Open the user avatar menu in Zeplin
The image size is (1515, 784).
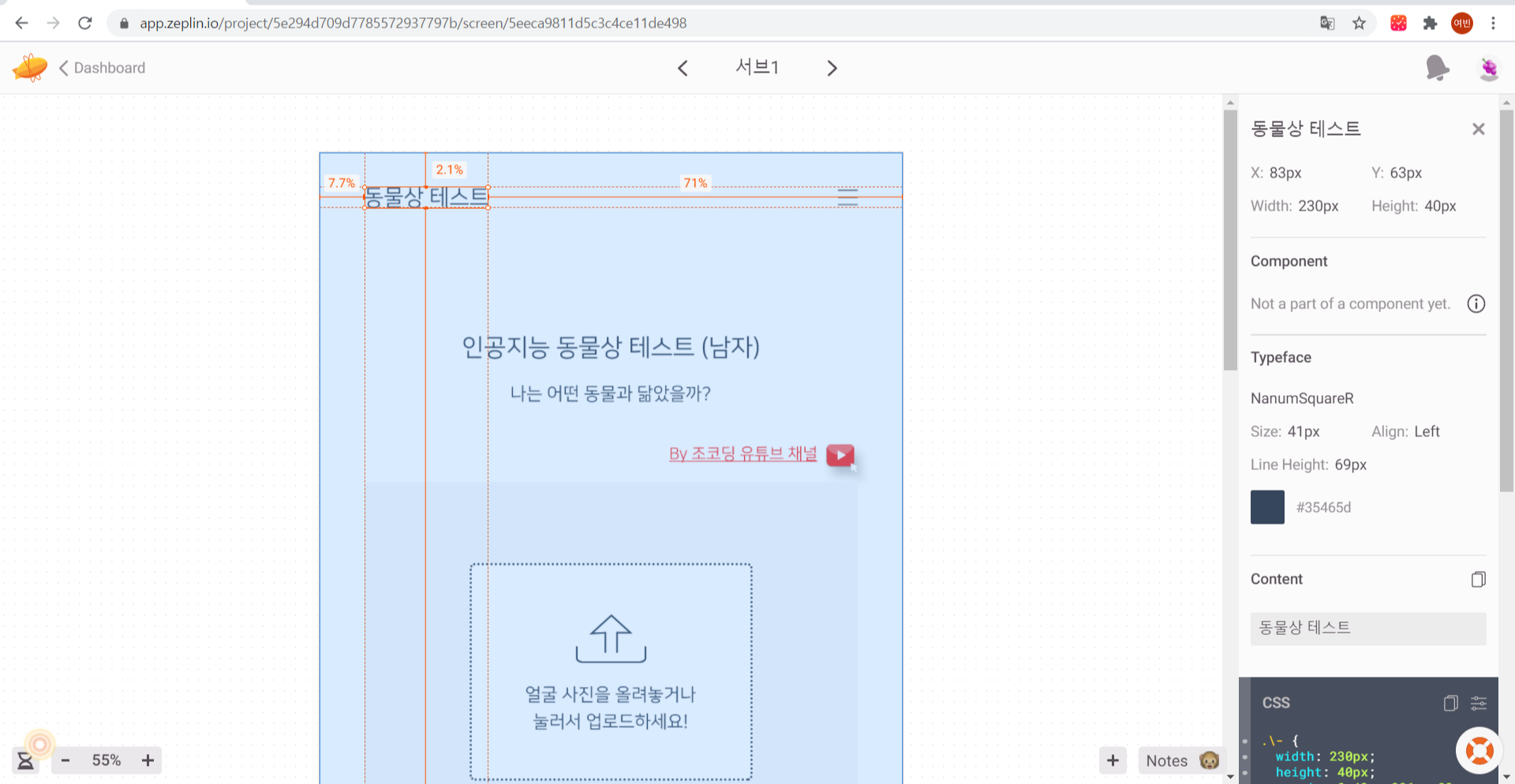point(1488,69)
